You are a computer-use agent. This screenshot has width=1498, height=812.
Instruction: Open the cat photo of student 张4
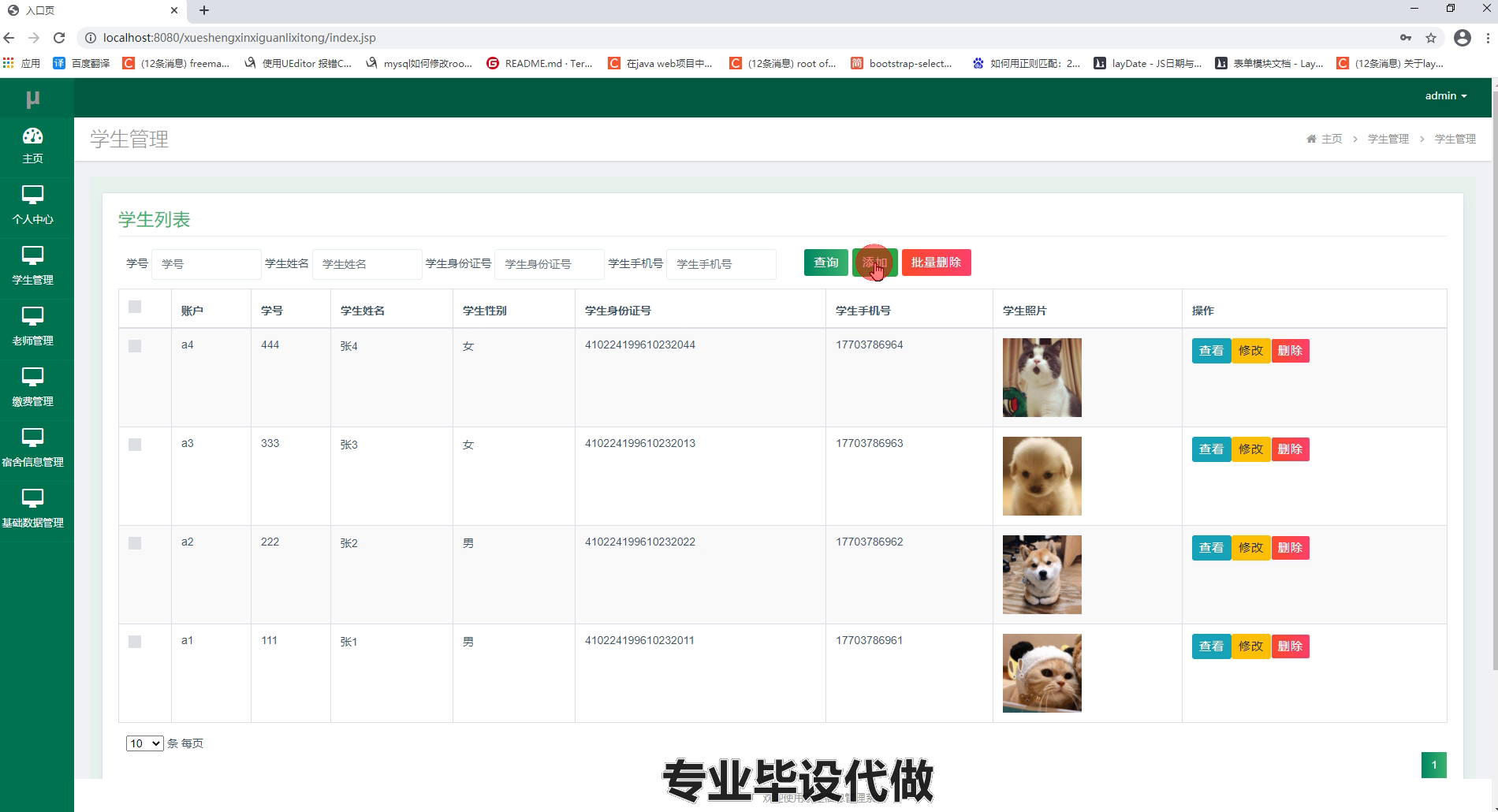(1042, 378)
